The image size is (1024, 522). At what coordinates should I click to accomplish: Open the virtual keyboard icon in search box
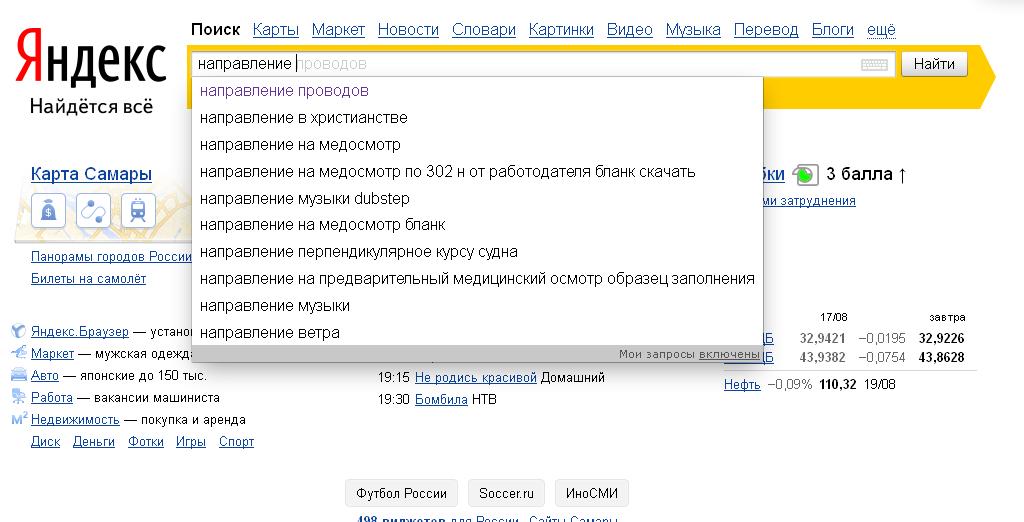coord(874,65)
